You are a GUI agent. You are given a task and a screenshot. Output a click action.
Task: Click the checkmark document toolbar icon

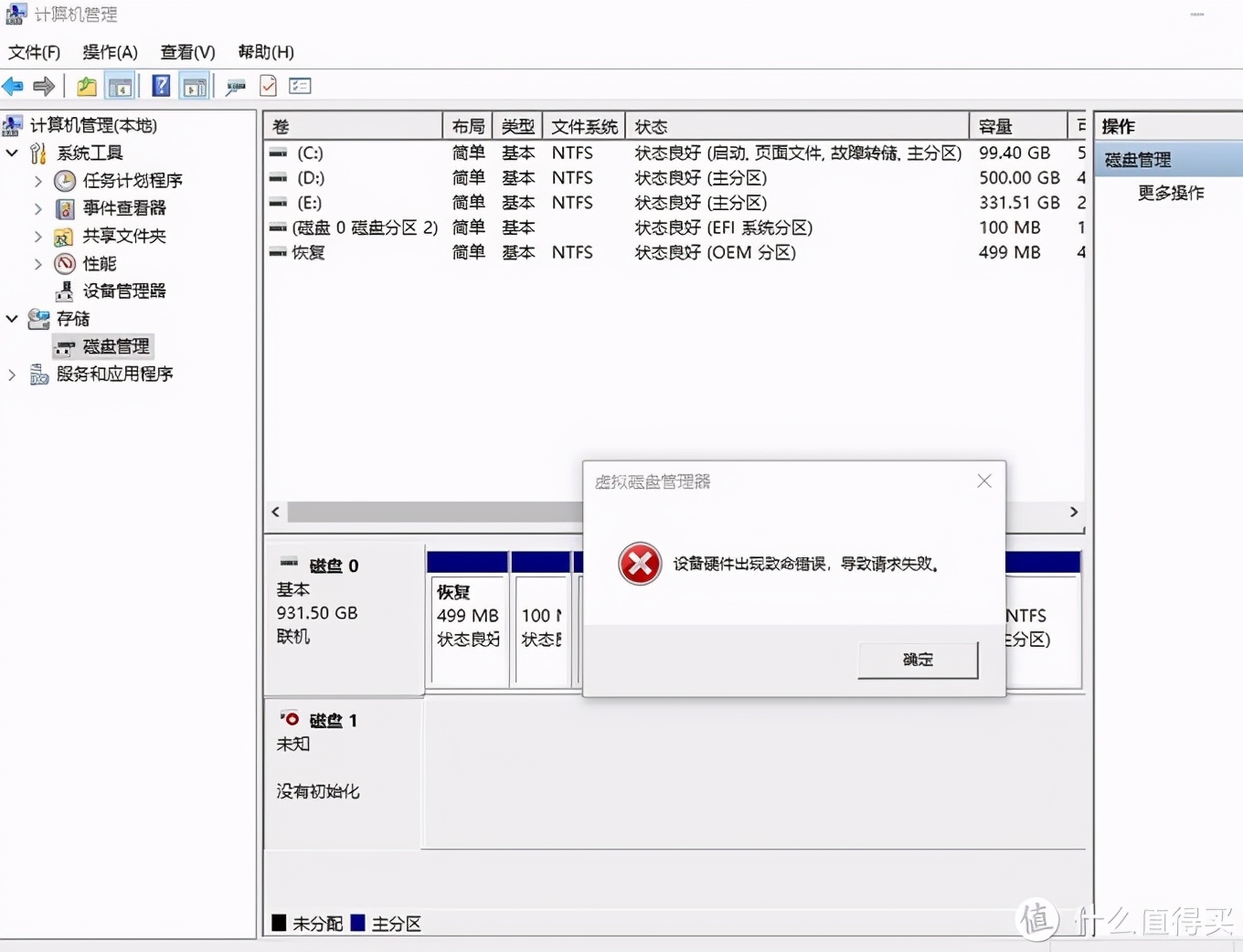pyautogui.click(x=268, y=86)
